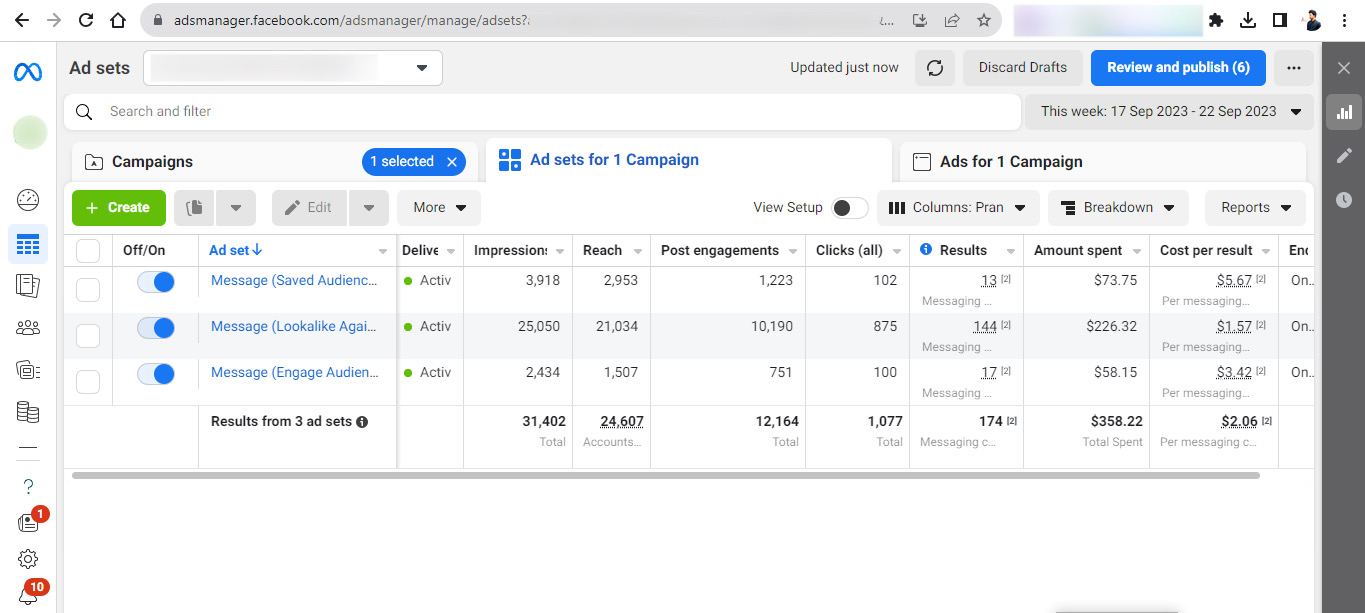Click the table horizontal scrollbar
The width and height of the screenshot is (1365, 613).
tap(666, 476)
